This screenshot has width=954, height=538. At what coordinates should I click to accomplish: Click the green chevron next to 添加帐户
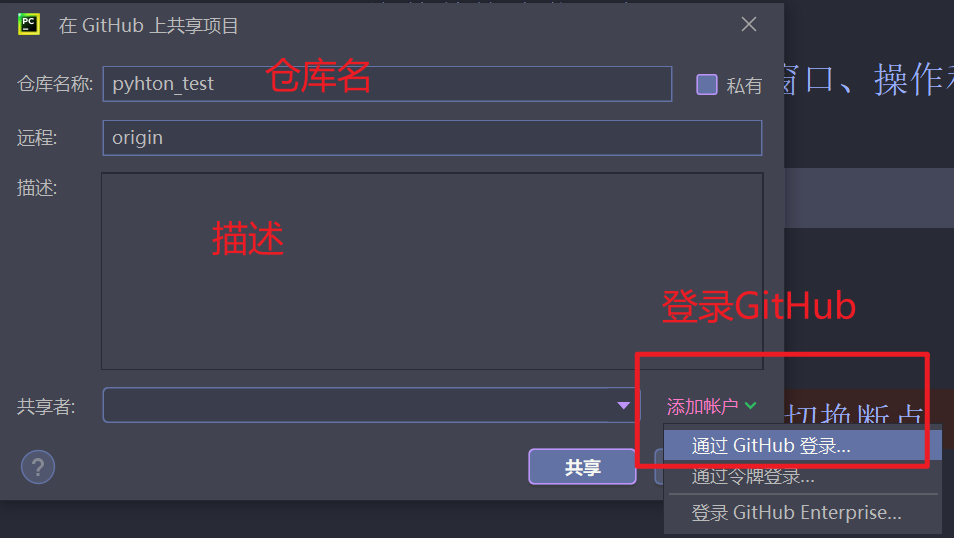click(751, 405)
